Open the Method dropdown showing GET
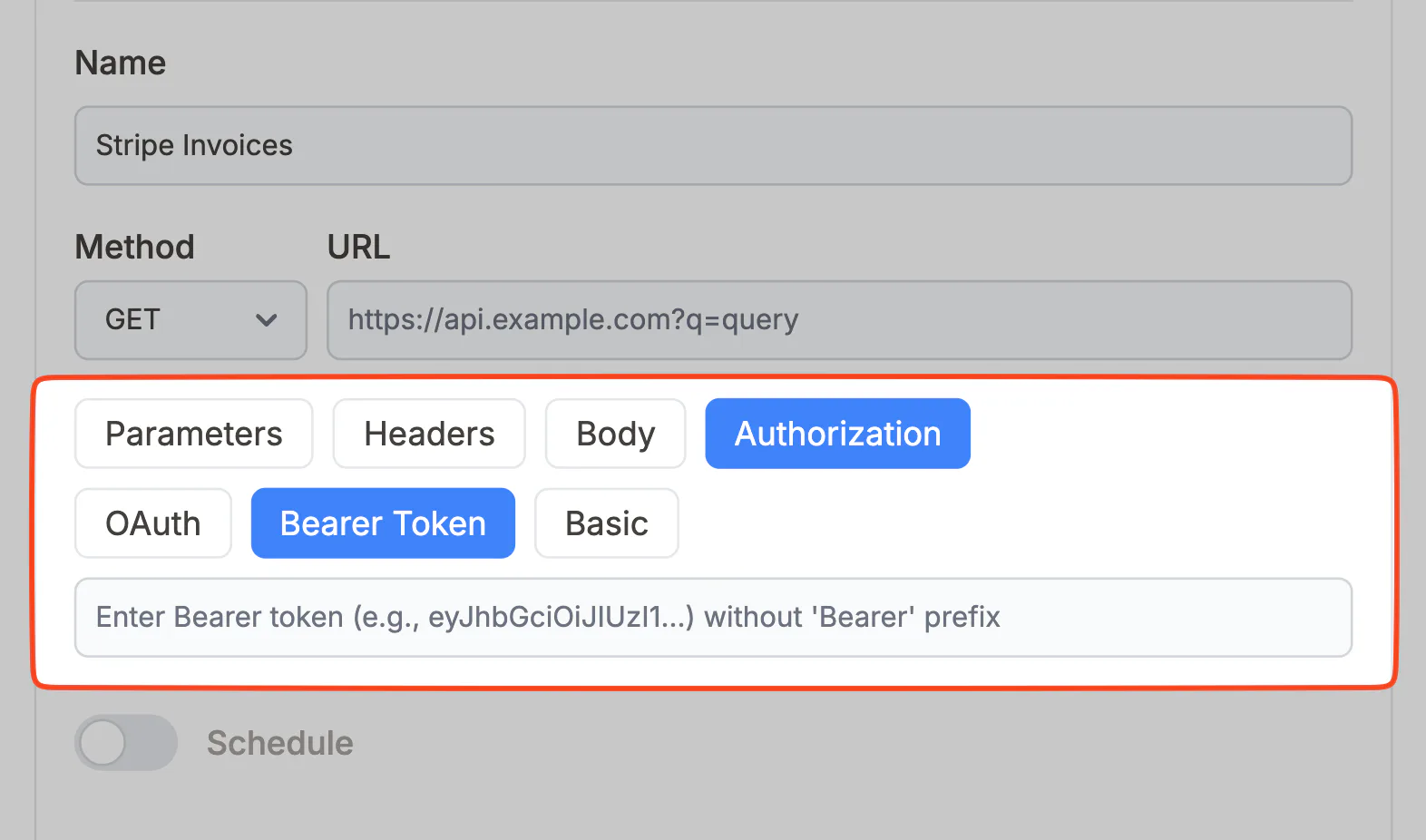 tap(190, 320)
